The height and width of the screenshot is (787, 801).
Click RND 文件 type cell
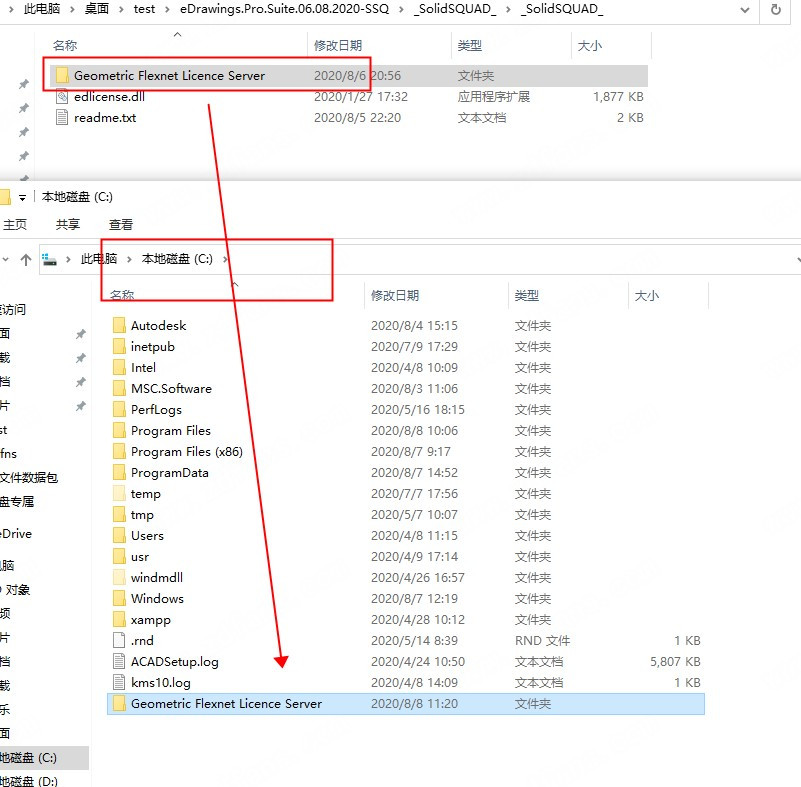[543, 640]
